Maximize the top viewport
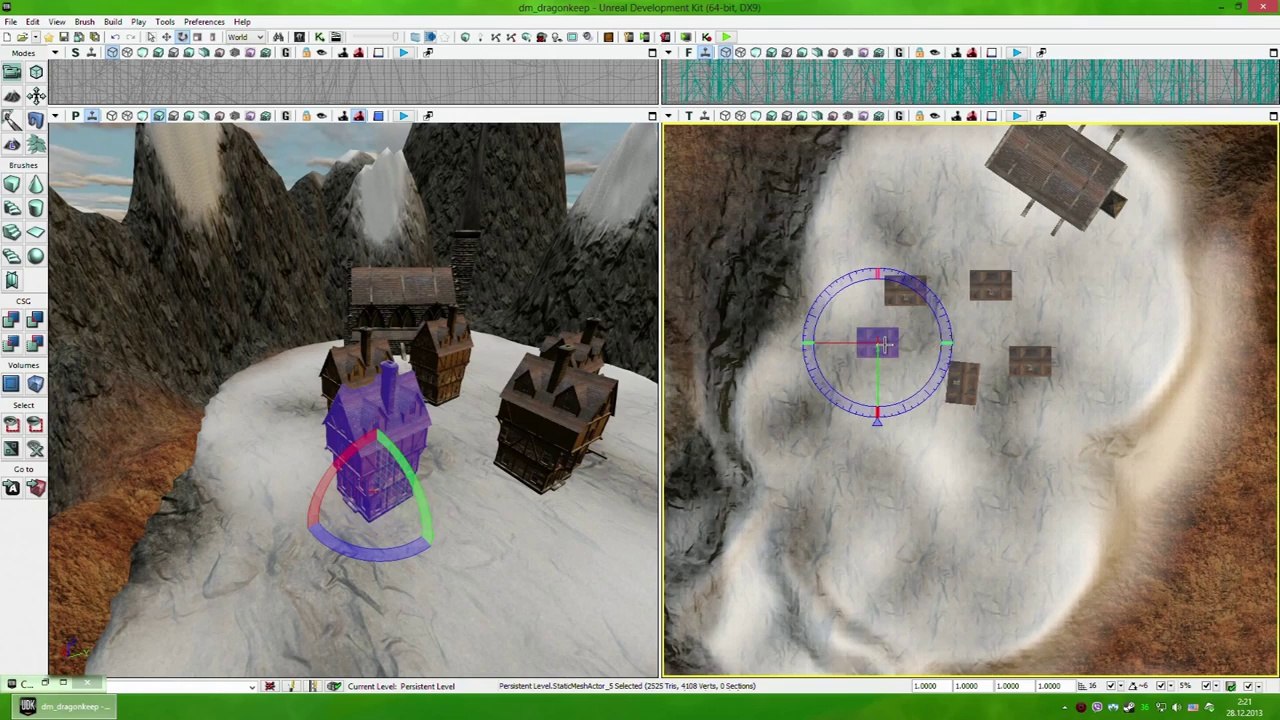The image size is (1280, 720). point(1273,116)
